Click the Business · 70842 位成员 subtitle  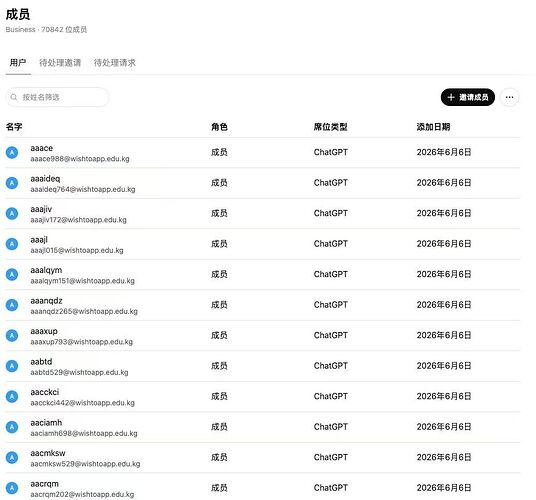pos(46,30)
